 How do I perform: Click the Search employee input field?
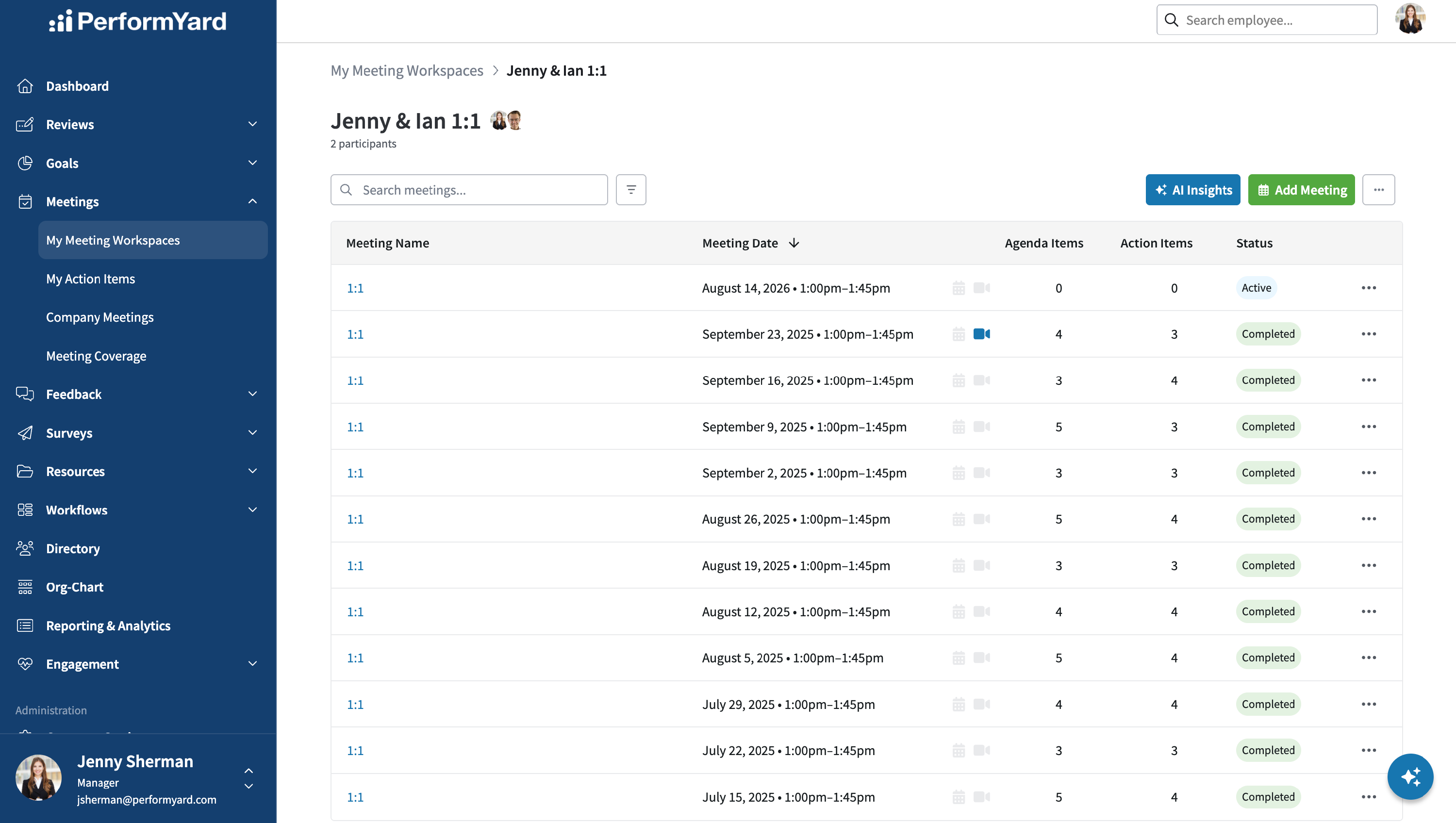click(1267, 20)
